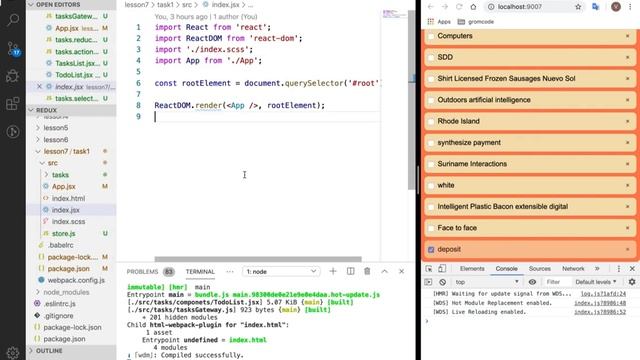Screen dimensions: 640x360
Task: Open Source Control view with badge
Action: pyautogui.click(x=13, y=49)
